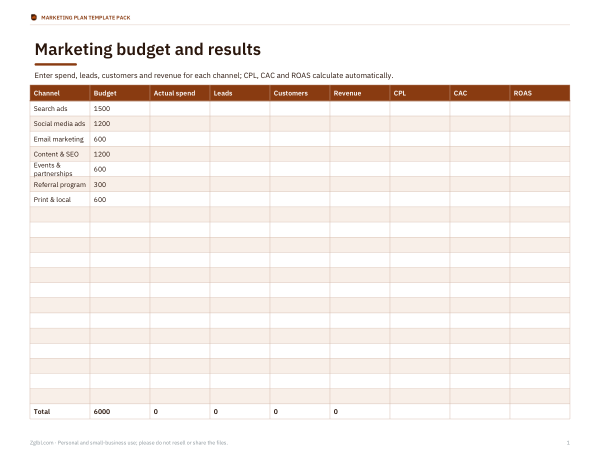Click the 1200 budget value for Social media ads
Image resolution: width=600 pixels, height=464 pixels.
(x=102, y=124)
